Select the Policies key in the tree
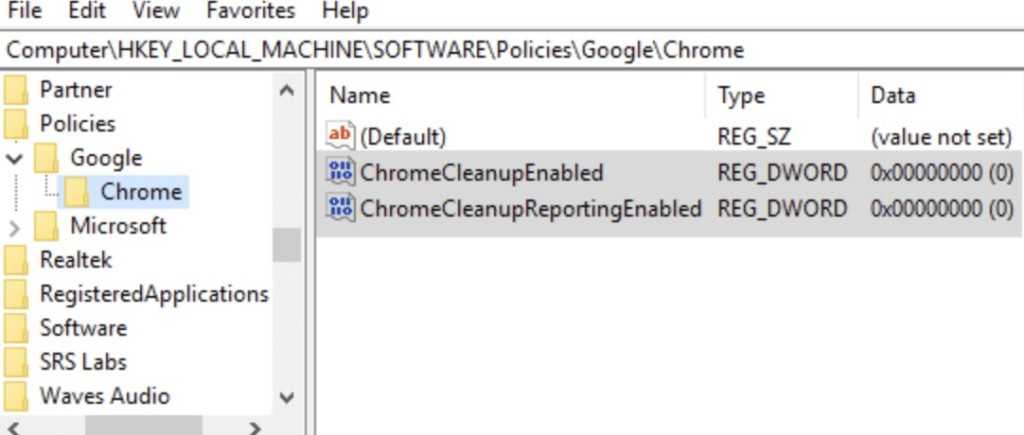The image size is (1024, 435). (x=77, y=124)
